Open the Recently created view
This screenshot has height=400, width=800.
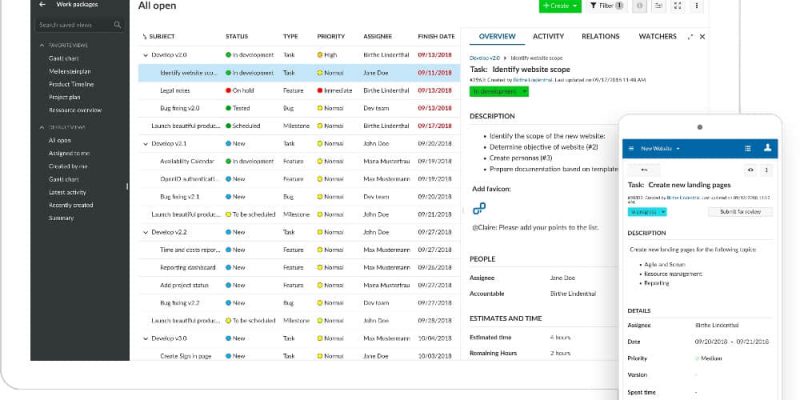point(71,205)
